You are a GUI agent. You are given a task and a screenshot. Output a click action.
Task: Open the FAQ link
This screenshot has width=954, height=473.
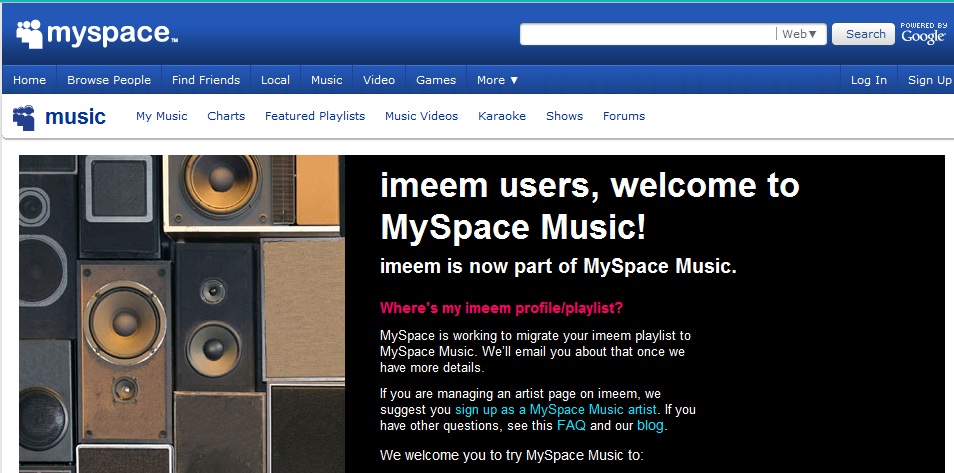(x=571, y=426)
